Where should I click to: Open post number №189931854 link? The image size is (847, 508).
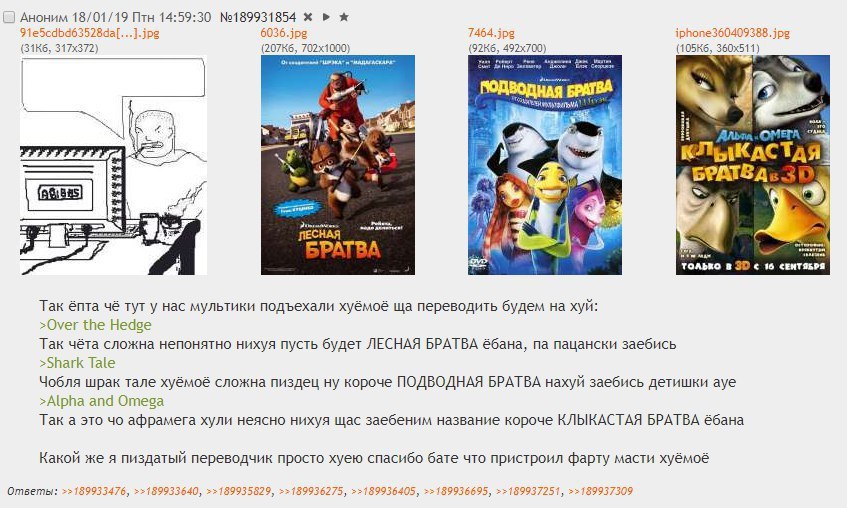[258, 17]
